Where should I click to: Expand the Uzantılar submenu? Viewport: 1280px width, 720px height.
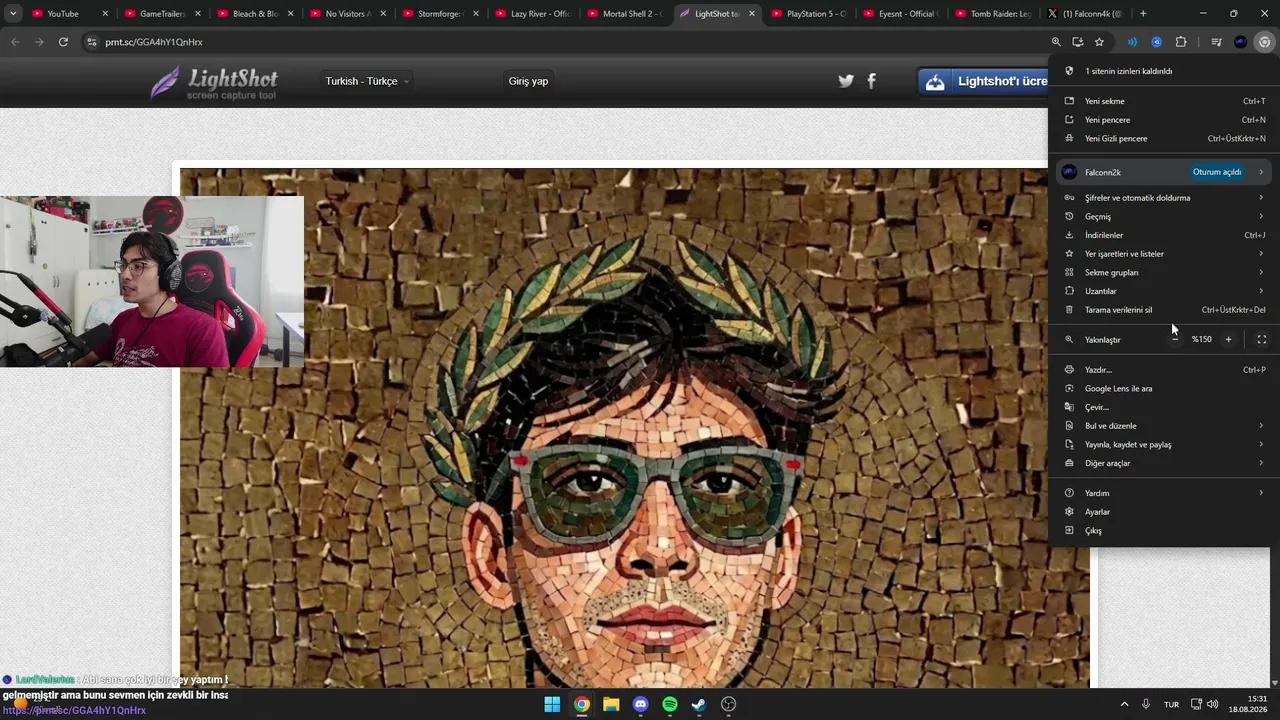click(x=1164, y=291)
